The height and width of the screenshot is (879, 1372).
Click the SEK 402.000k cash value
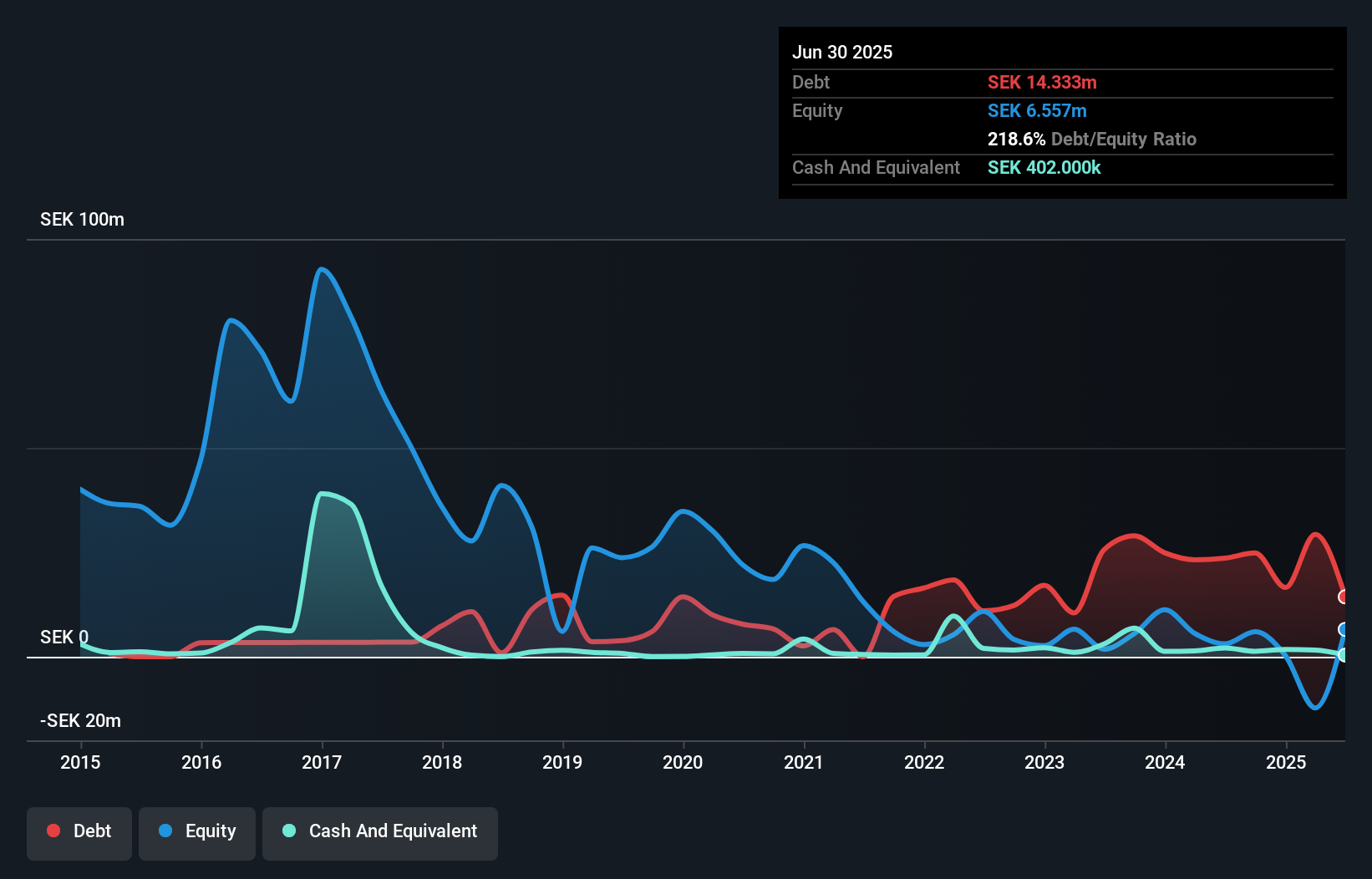(1044, 167)
